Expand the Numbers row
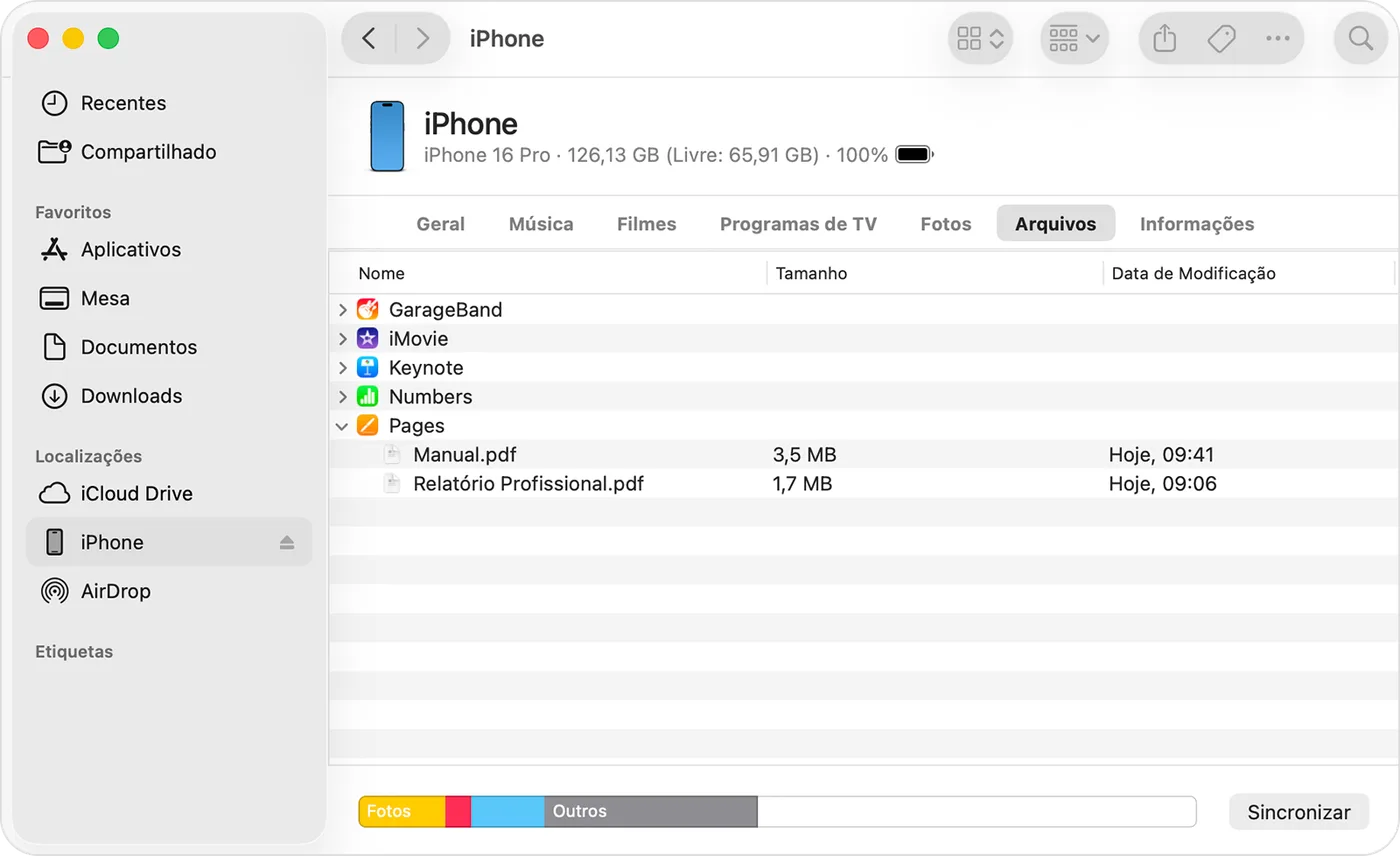This screenshot has width=1400, height=856. coord(342,397)
